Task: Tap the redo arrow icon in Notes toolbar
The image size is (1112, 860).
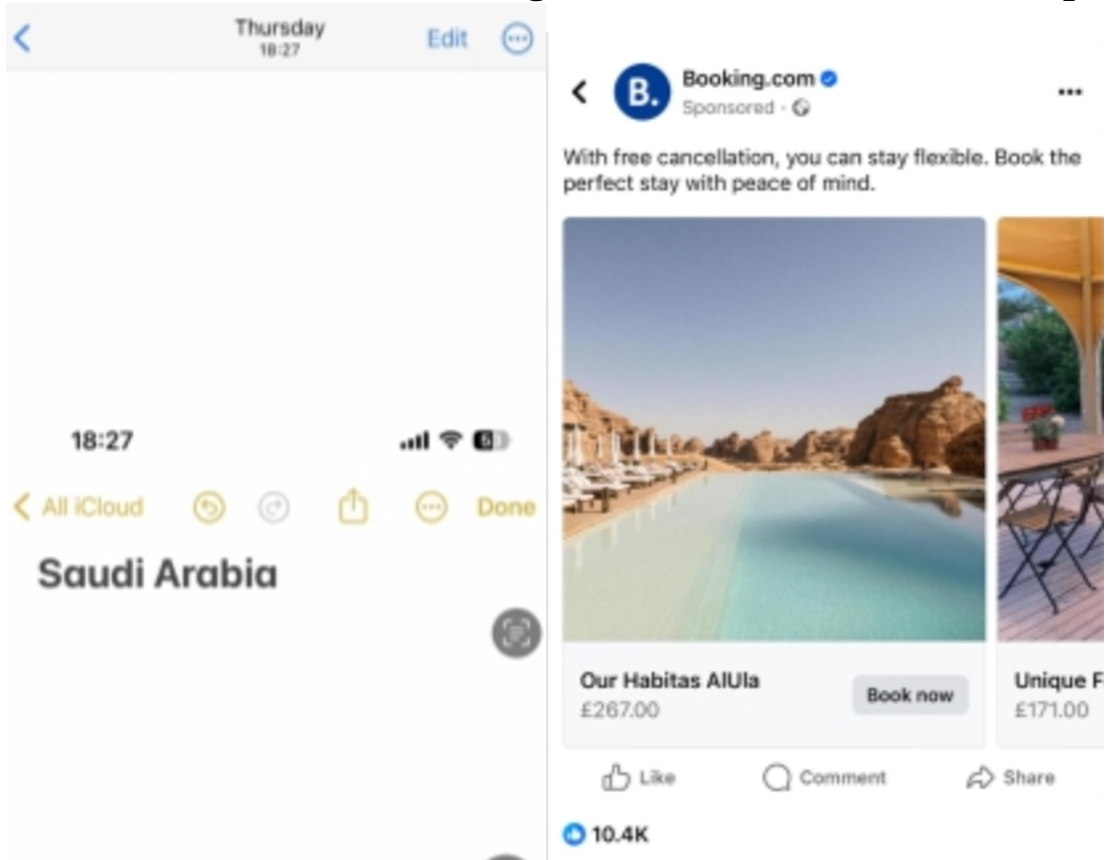Action: (274, 508)
